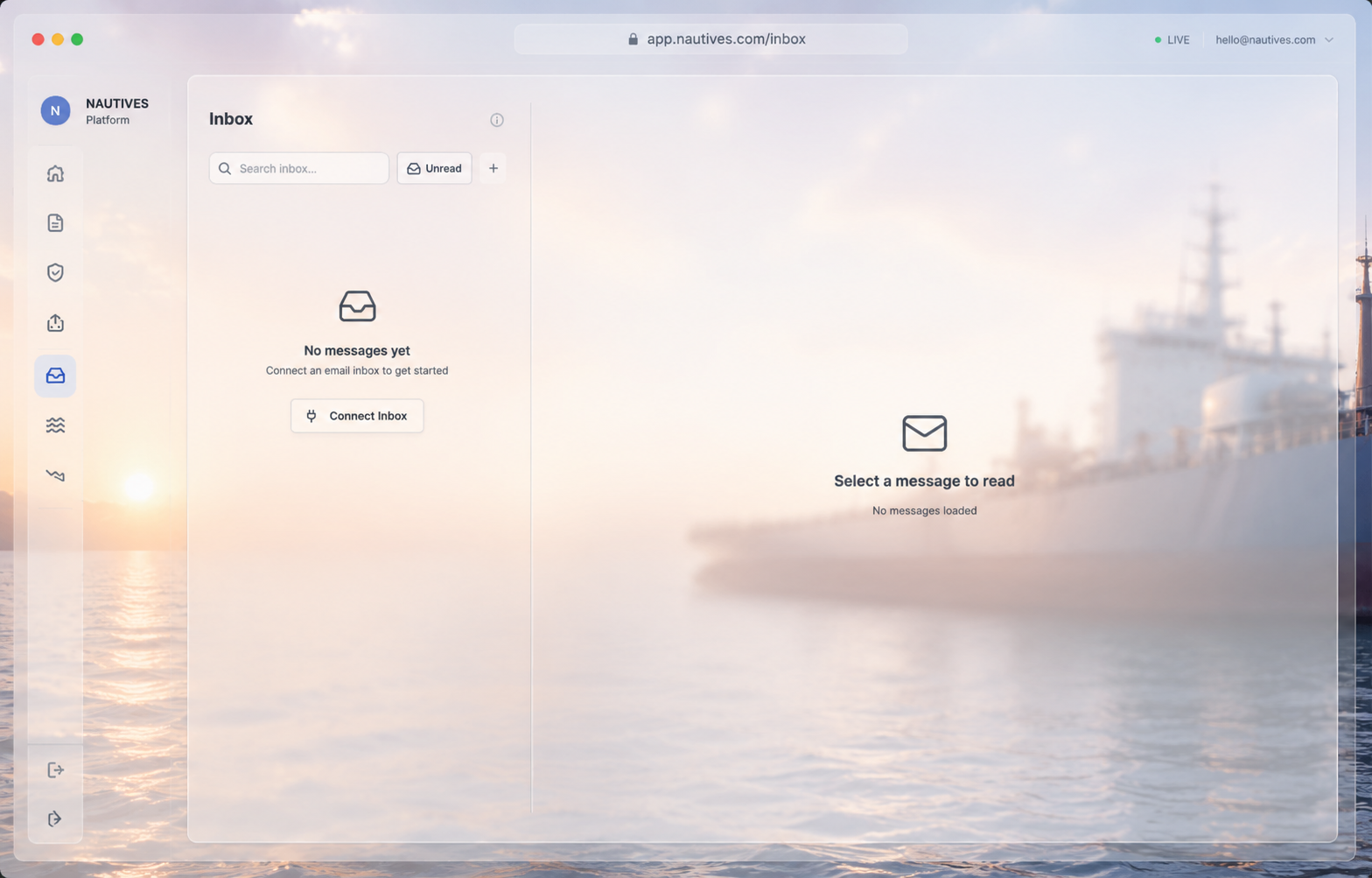This screenshot has height=878, width=1372.
Task: Click the large envelope icon in reading pane
Action: (x=925, y=433)
